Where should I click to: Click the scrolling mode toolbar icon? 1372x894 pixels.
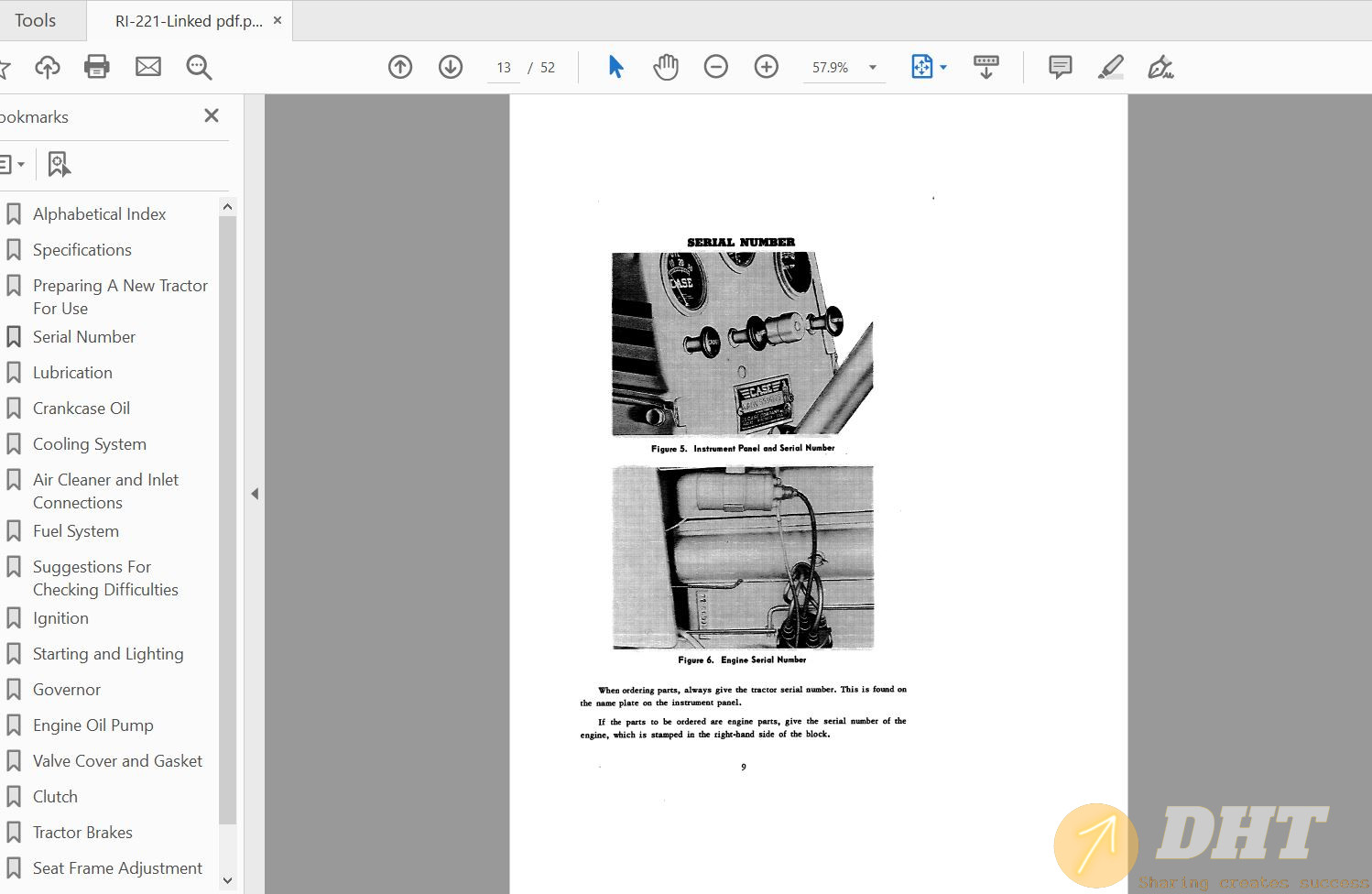point(986,67)
